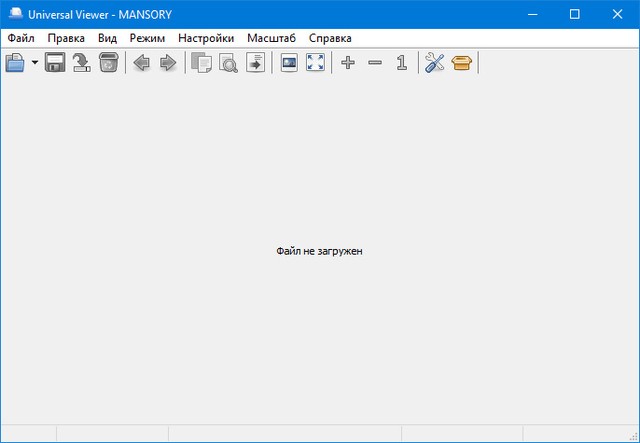Click the Zoom out minus icon
This screenshot has height=443, width=640.
(x=375, y=63)
